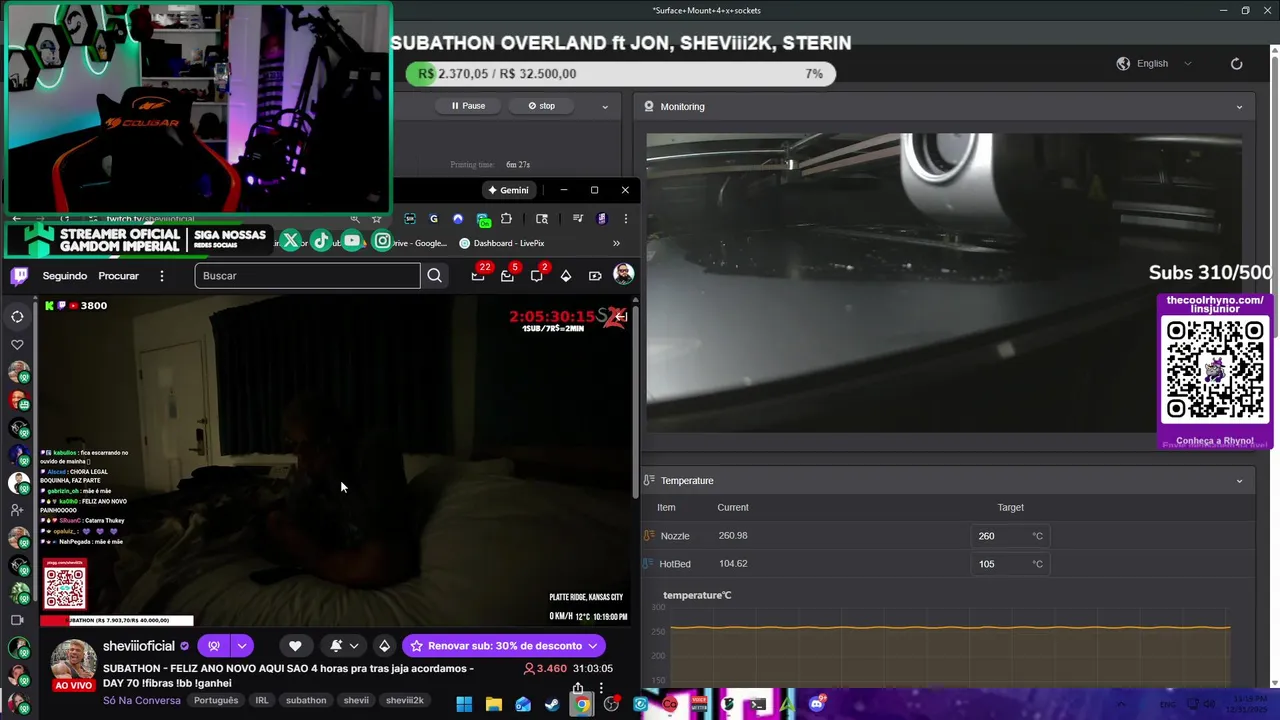
Task: Click the bits diamond button below the stream
Action: pos(384,646)
